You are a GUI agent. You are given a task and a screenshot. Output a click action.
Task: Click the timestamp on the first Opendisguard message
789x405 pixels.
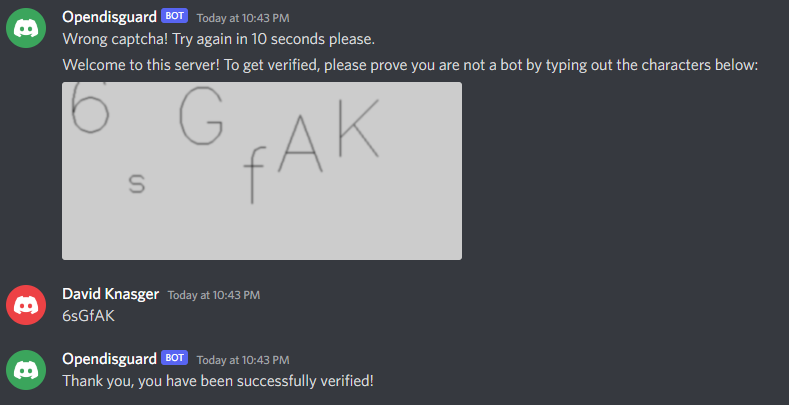(x=243, y=18)
